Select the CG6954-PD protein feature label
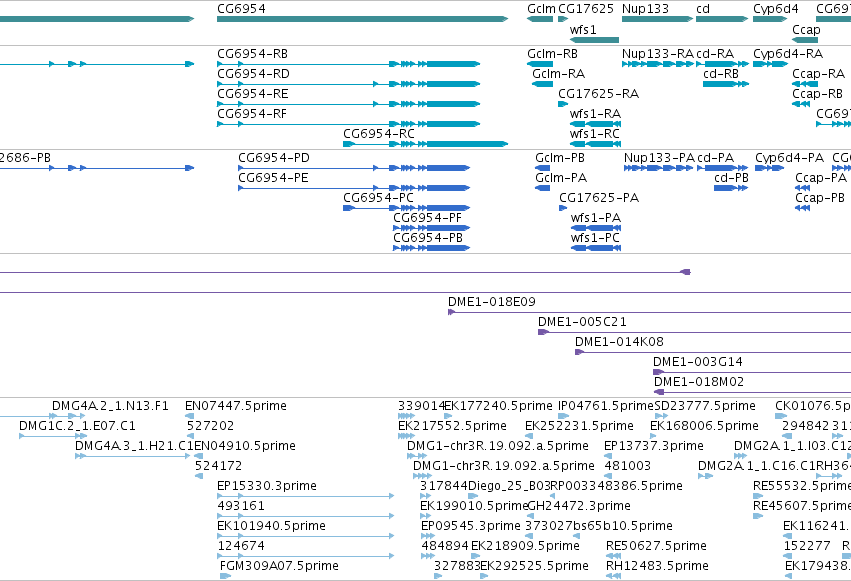Screen dimensions: 851x581 coord(274,158)
